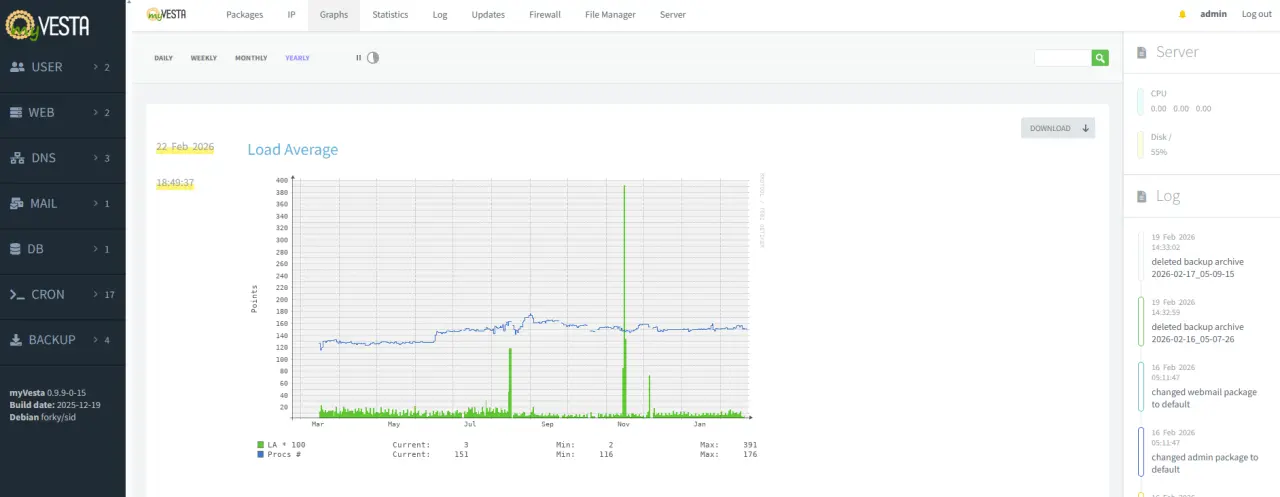Expand DB chevron arrow
This screenshot has height=497, width=1280.
[x=95, y=249]
